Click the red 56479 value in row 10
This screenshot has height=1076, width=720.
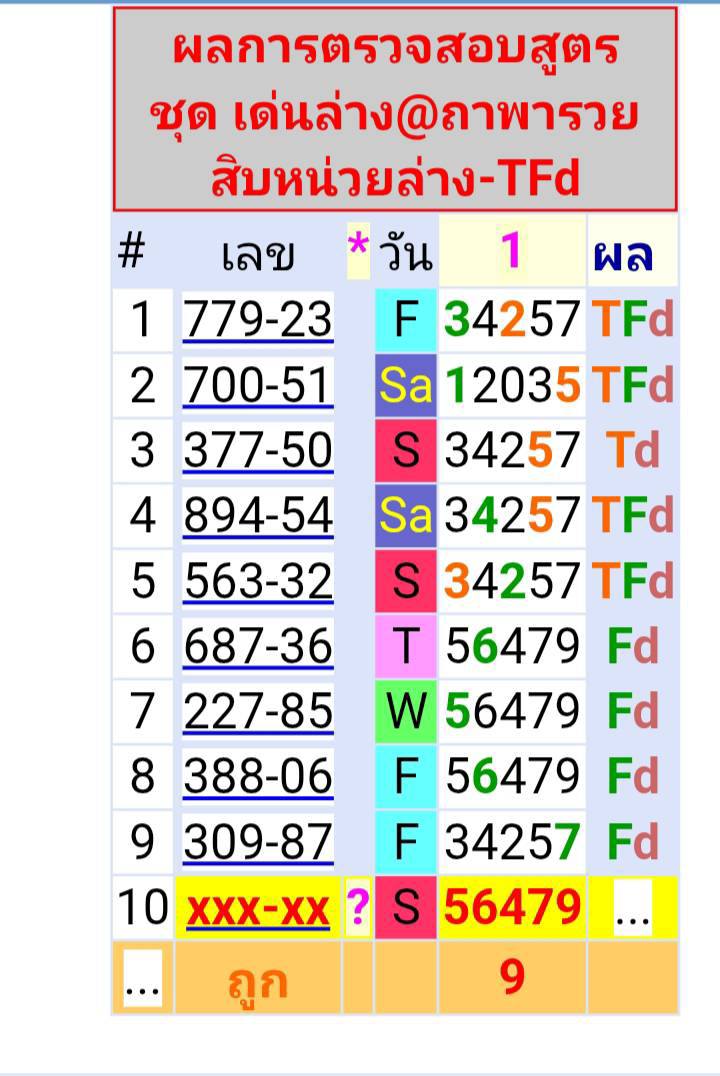[511, 908]
